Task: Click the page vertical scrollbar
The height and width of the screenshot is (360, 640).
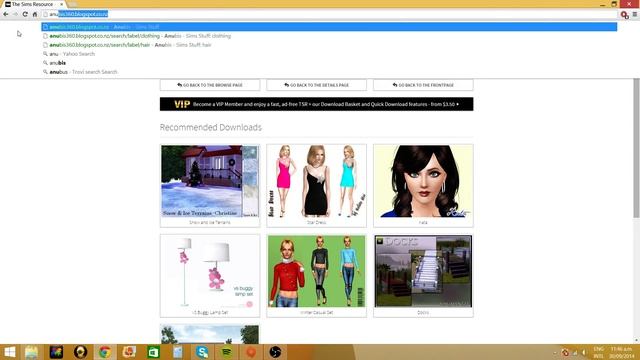Action: click(x=636, y=149)
